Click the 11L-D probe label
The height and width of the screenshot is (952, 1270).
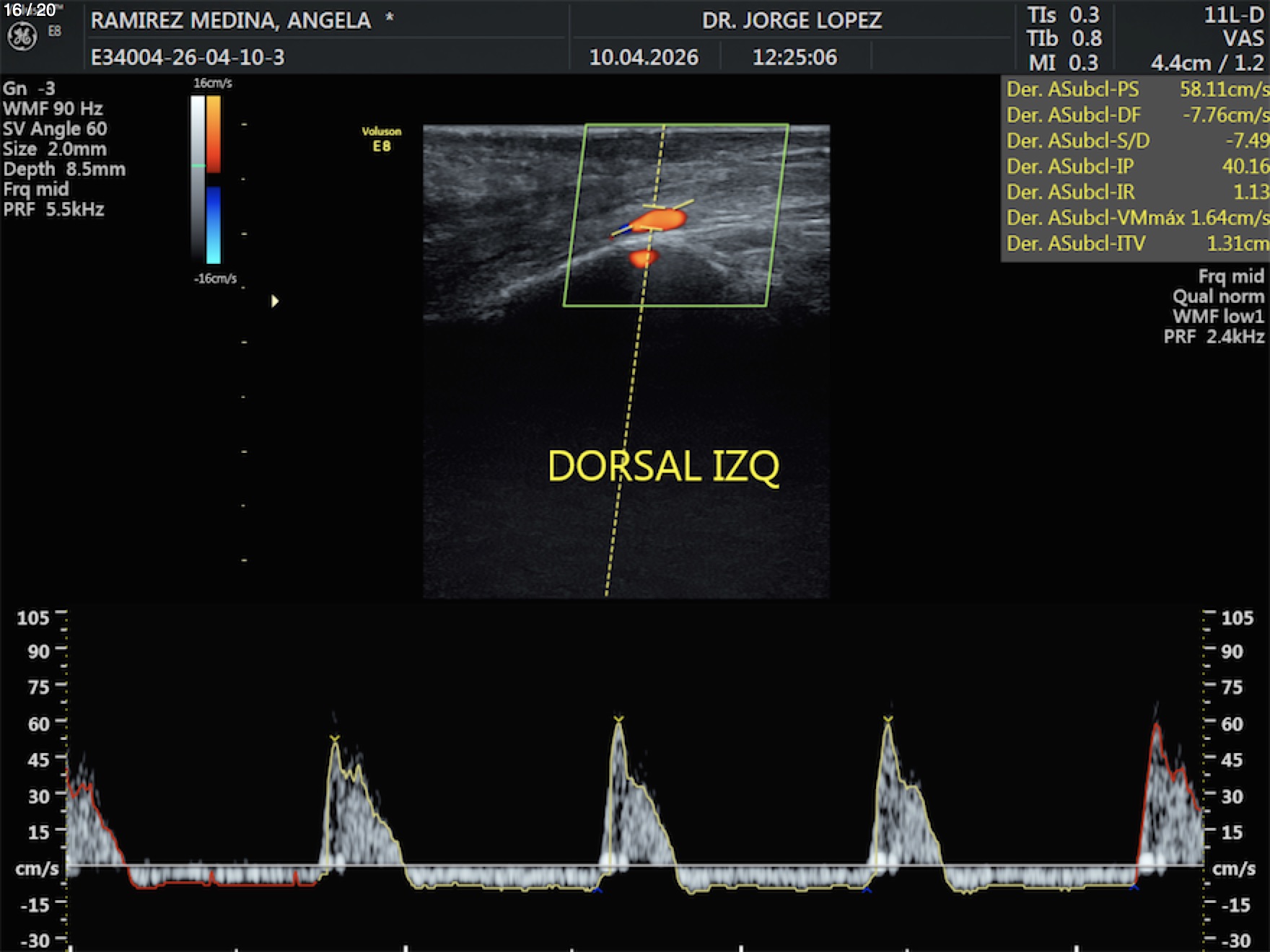(x=1233, y=15)
